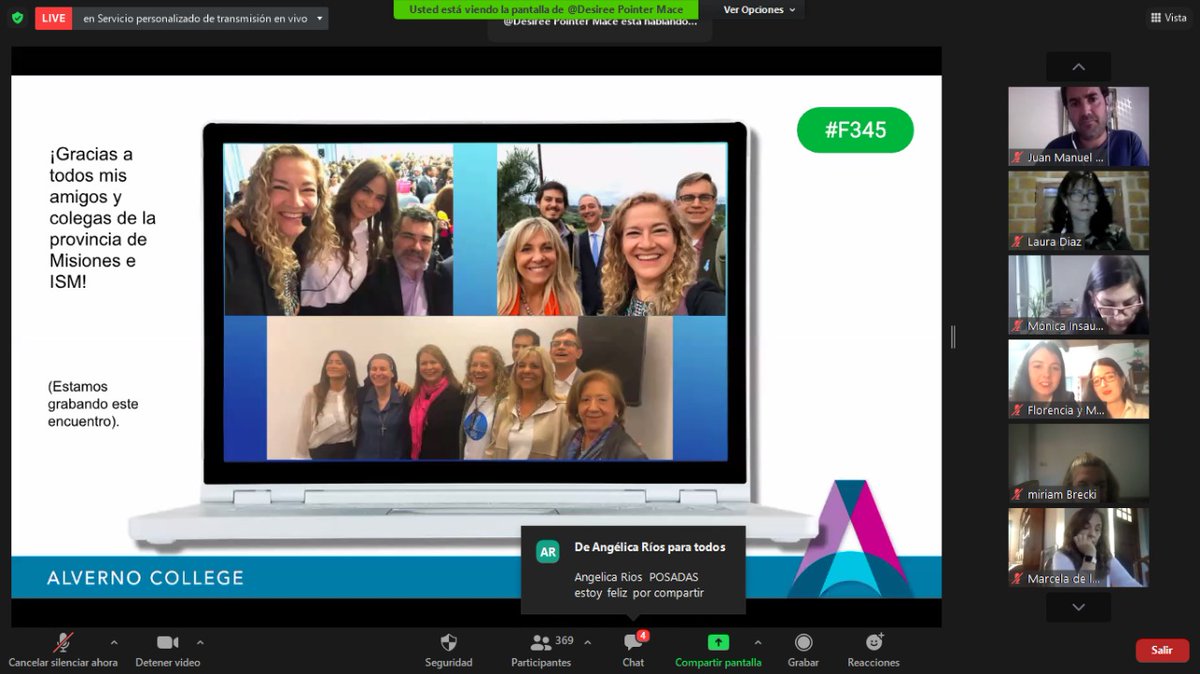Click the green screen sharing notice banner
This screenshot has width=1200, height=674.
546,9
